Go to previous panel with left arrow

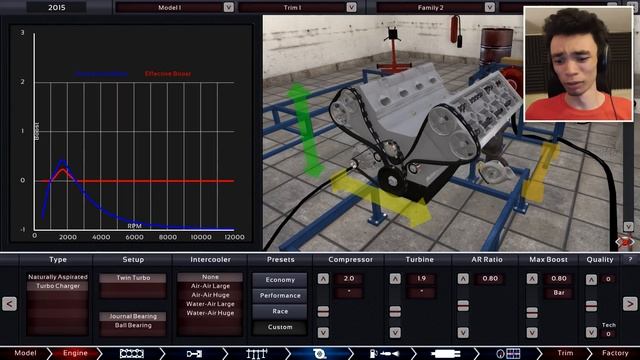(9, 304)
